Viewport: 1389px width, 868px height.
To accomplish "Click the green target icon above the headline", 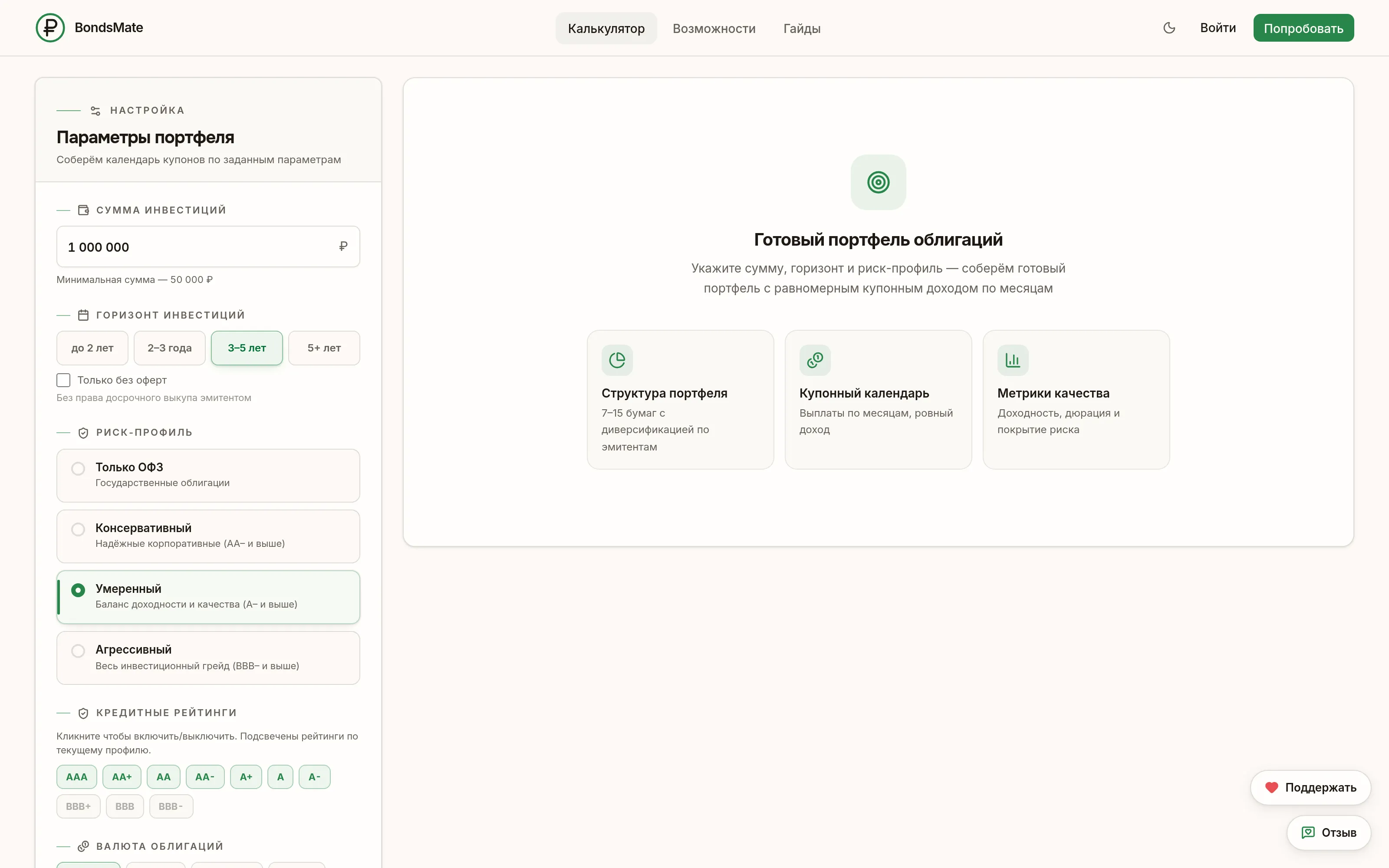I will [878, 182].
